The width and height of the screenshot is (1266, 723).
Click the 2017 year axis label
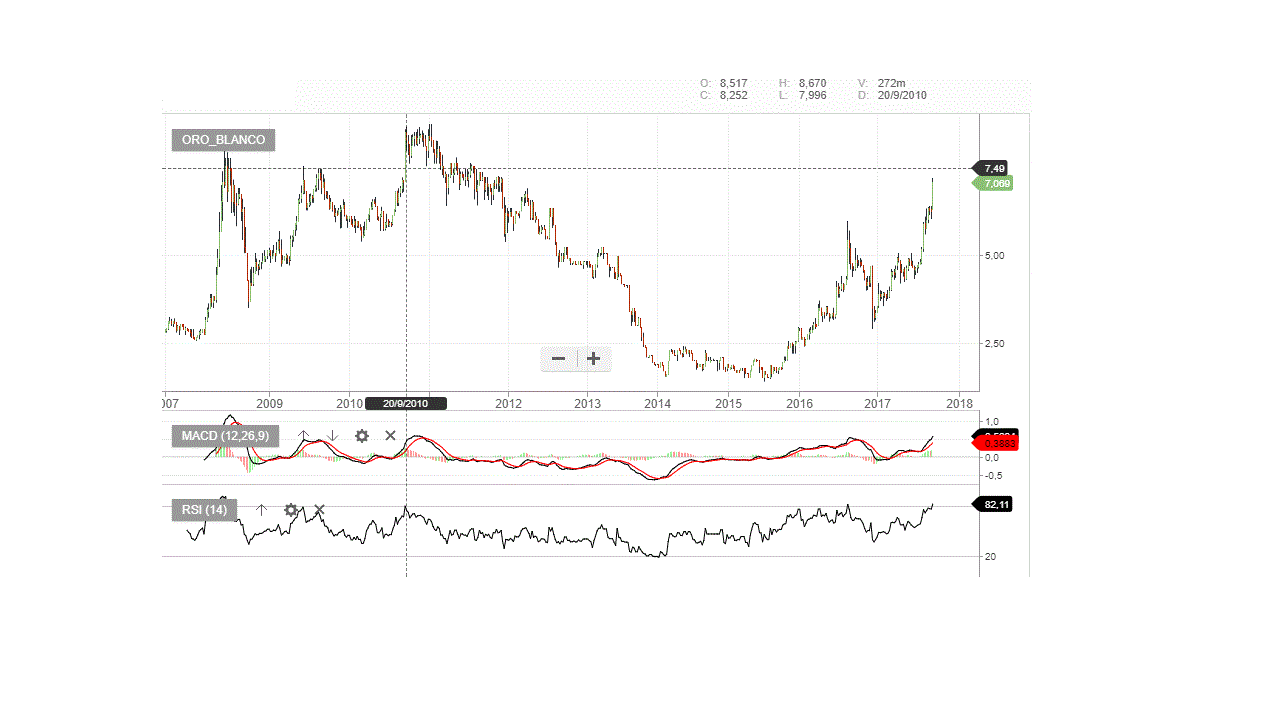coord(877,404)
